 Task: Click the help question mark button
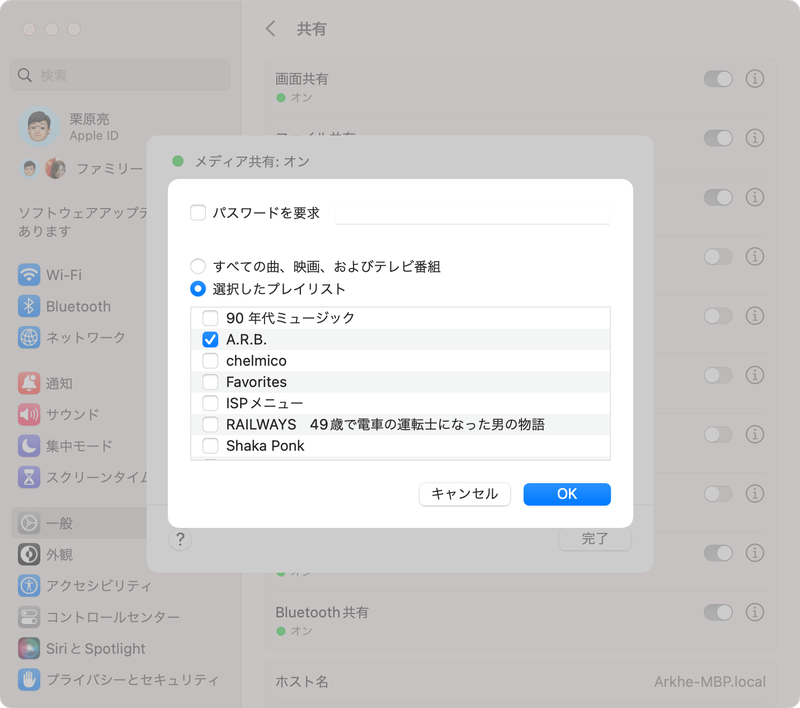click(179, 539)
